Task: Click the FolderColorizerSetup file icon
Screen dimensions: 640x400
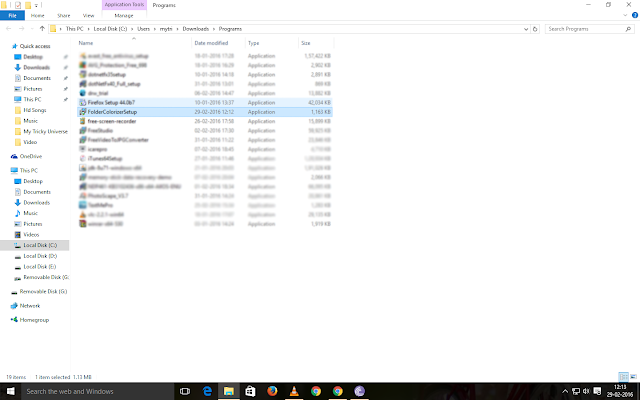Action: [x=82, y=112]
